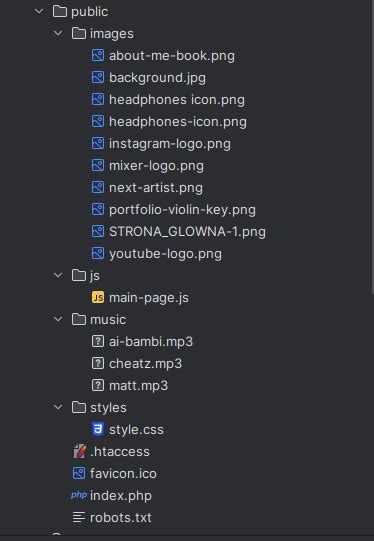Select the STRONA_GLOWNA-1.png file
This screenshot has width=374, height=541.
click(x=187, y=232)
